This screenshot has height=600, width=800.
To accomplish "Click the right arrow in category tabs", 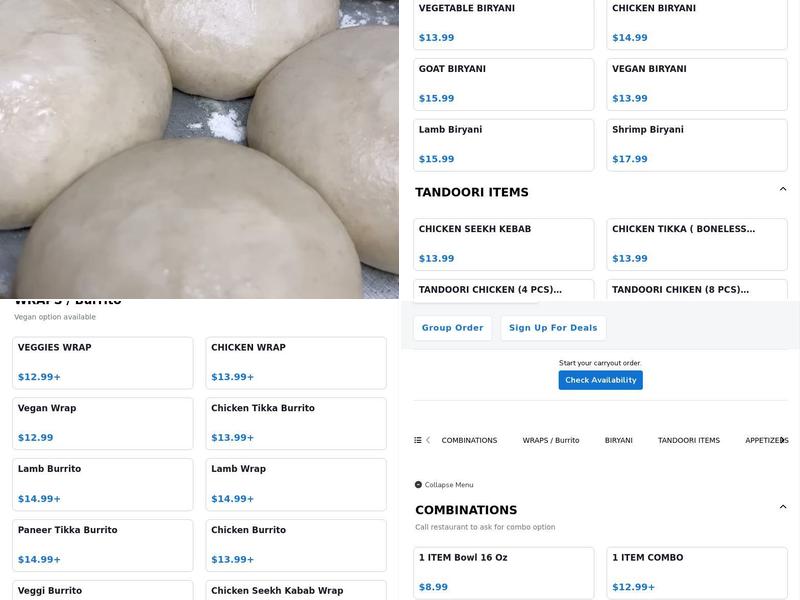I will coord(783,440).
